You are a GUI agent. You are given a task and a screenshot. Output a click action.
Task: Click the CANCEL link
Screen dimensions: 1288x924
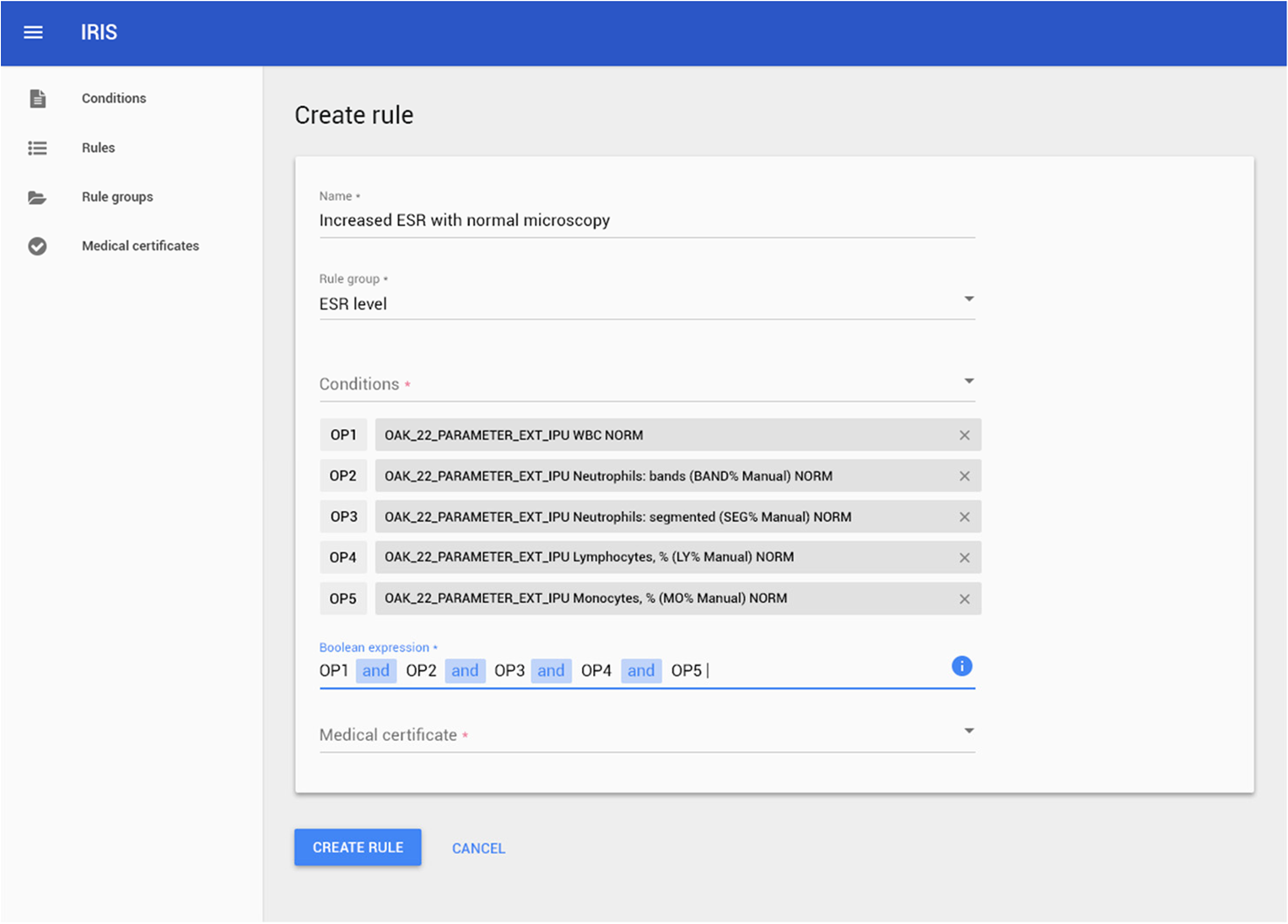point(478,848)
